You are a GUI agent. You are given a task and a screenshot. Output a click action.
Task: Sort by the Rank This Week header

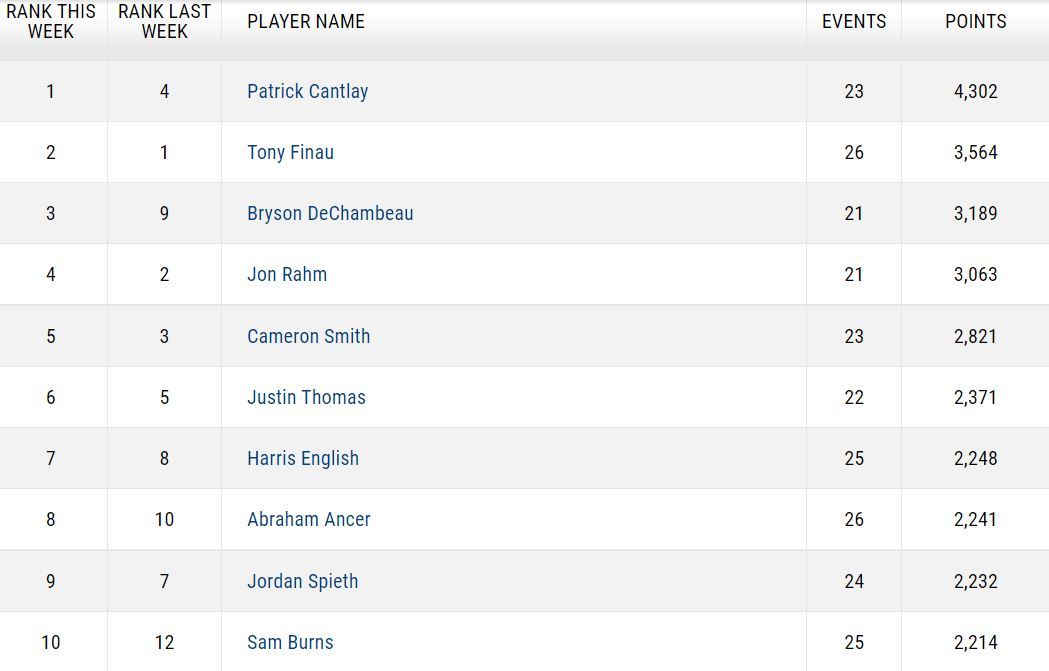click(x=51, y=21)
